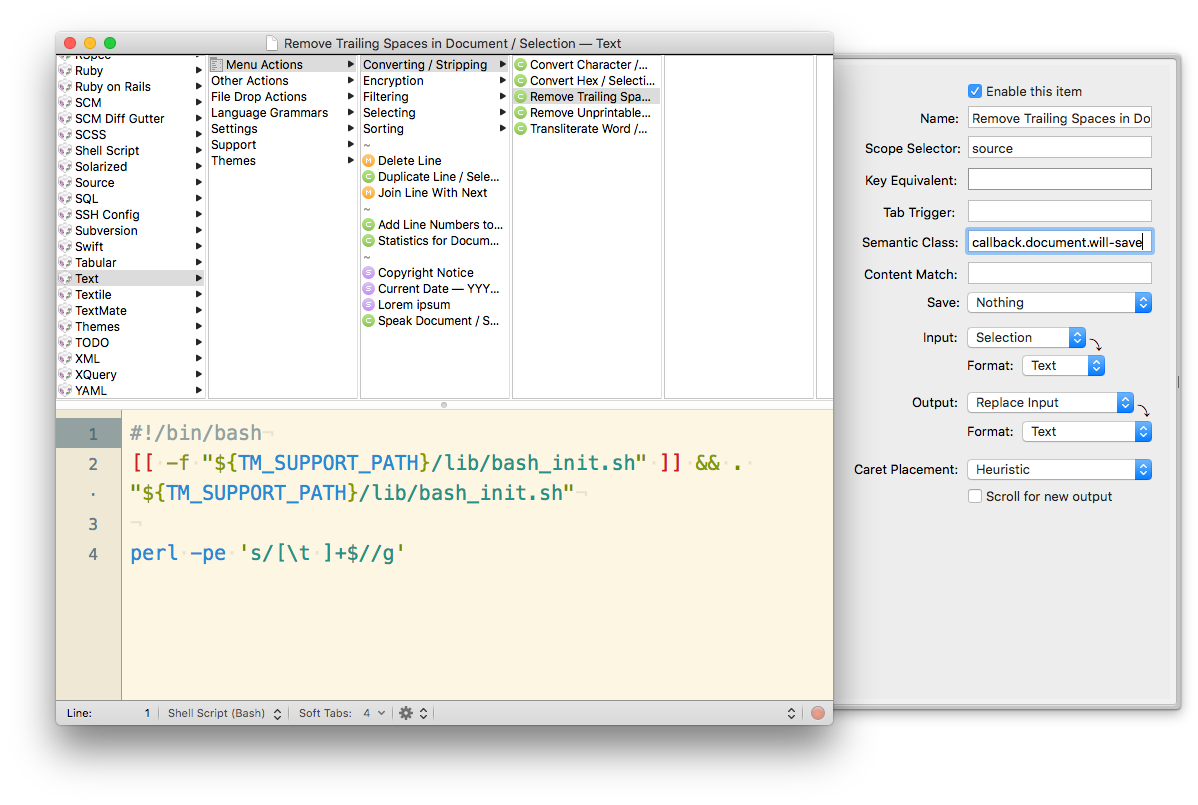Click the command icon beside Convert Hex
Viewport: 1198px width, 805px height.
(521, 80)
